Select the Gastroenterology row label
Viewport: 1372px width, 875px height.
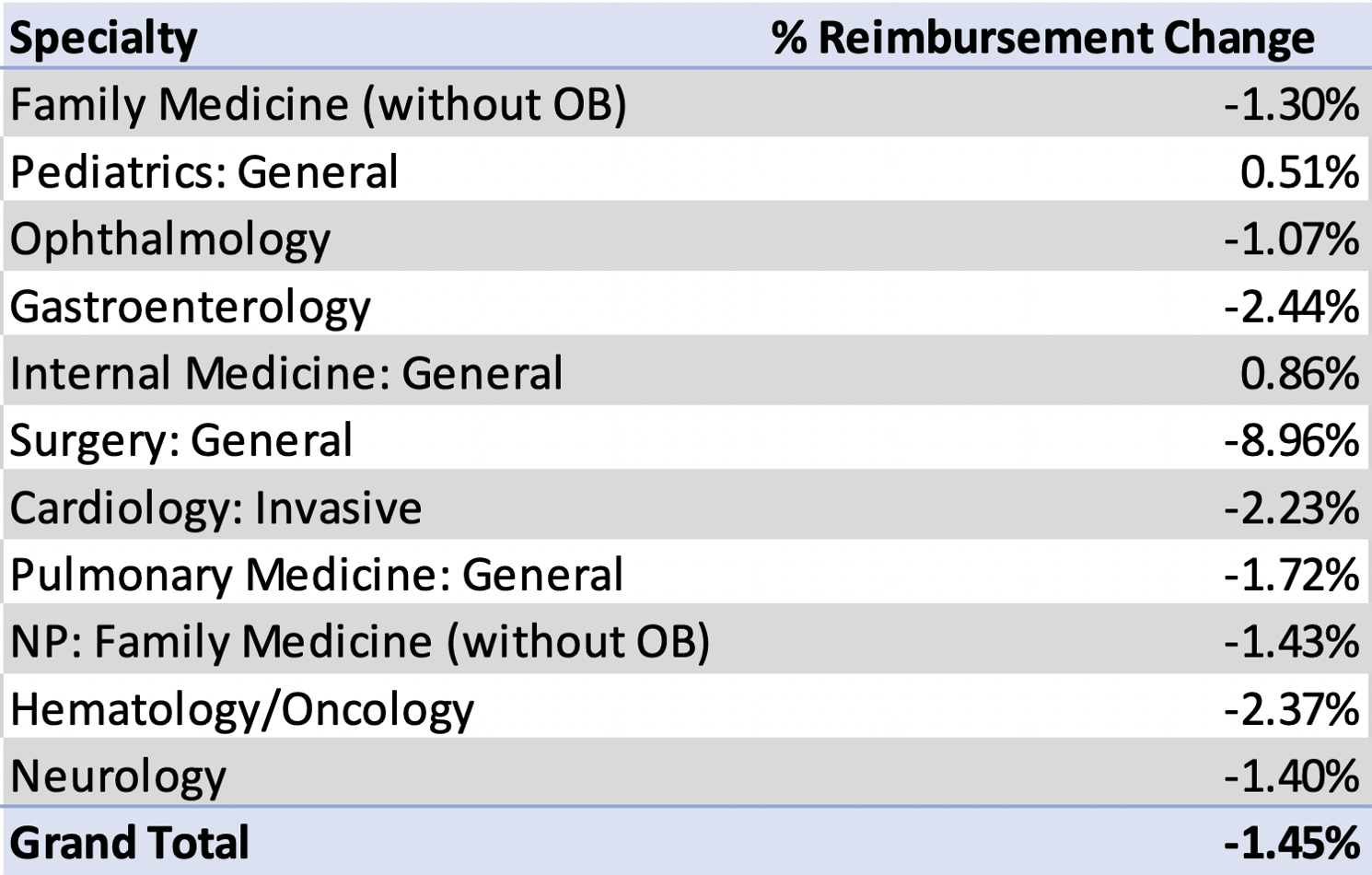[x=190, y=307]
